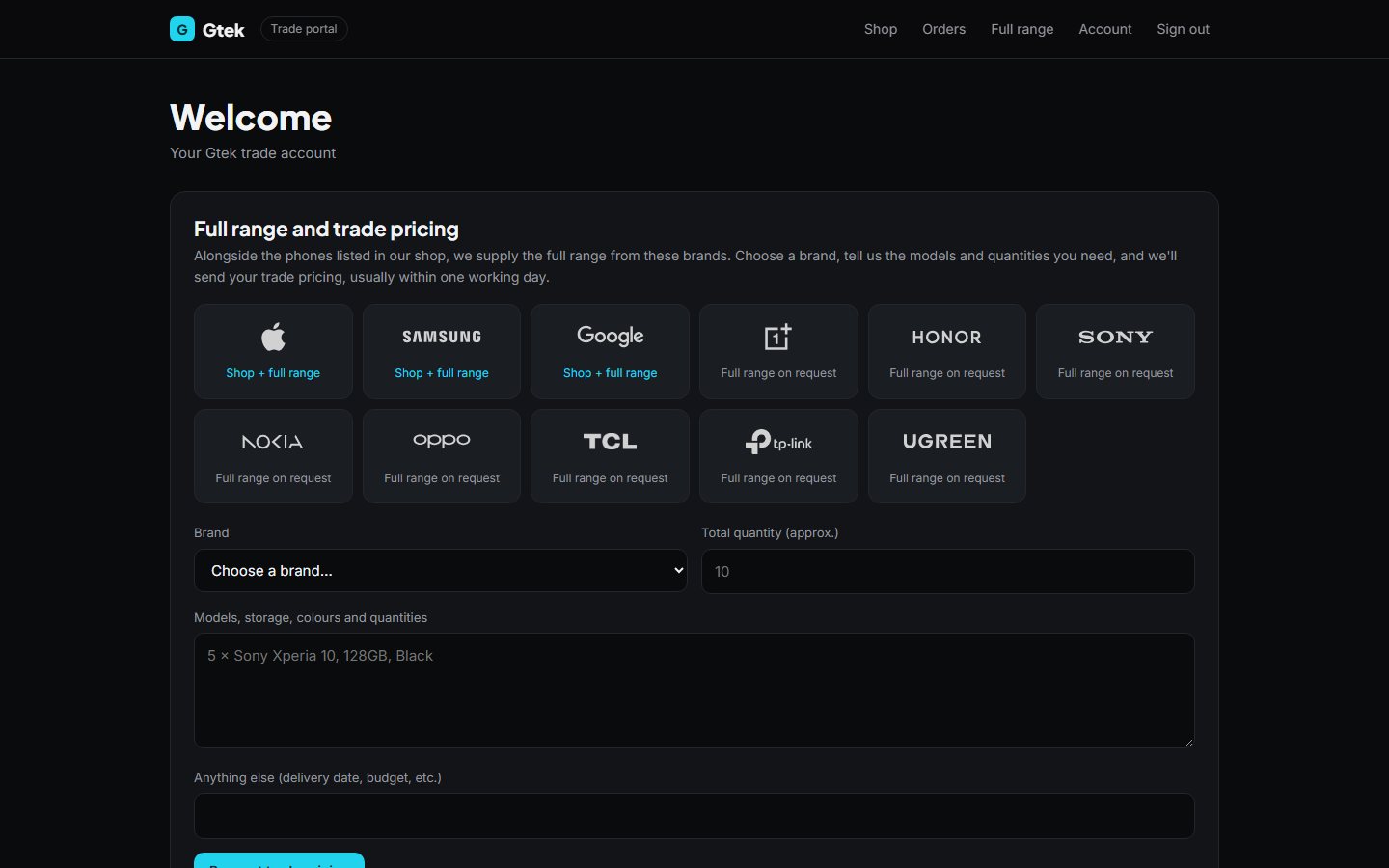Select the Sony brand logo card
1389x868 pixels.
(x=1116, y=351)
